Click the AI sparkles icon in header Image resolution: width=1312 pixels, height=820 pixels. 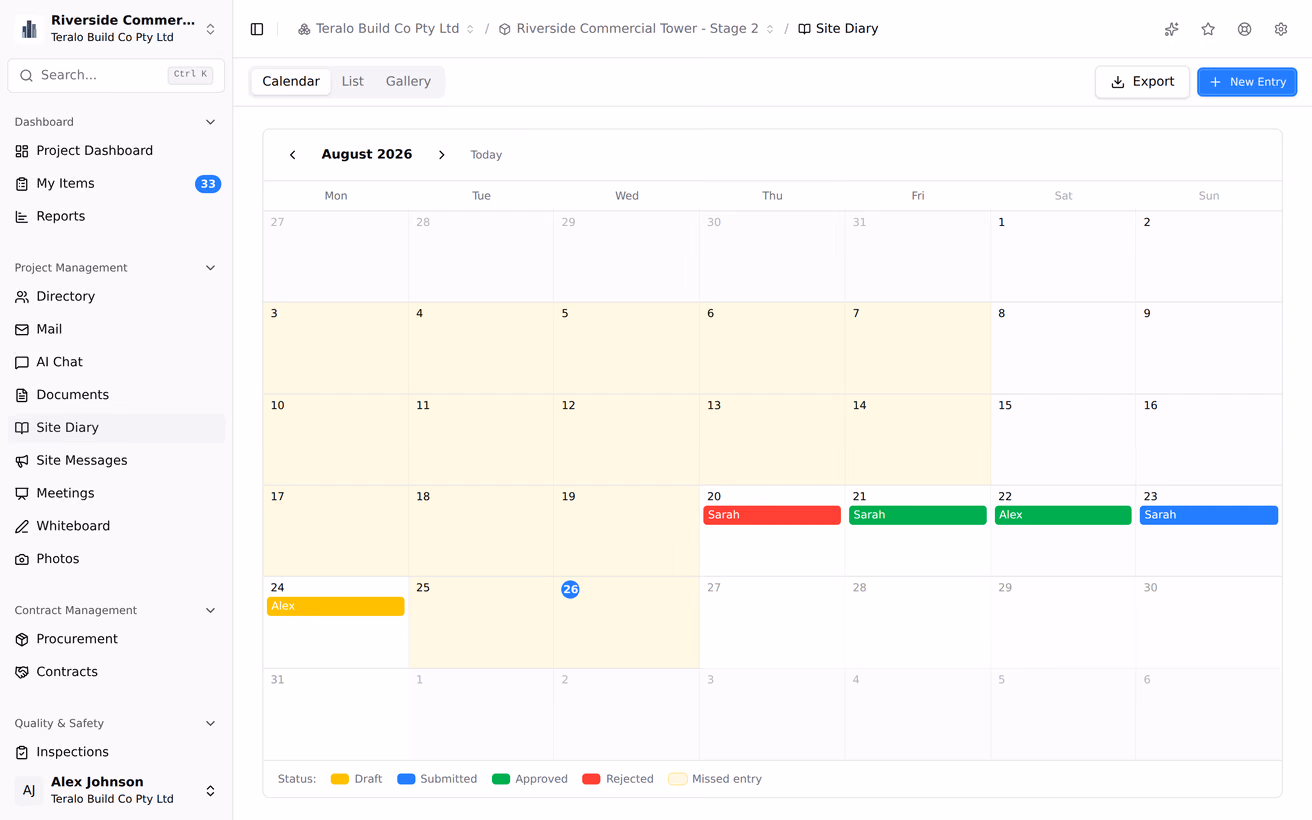tap(1171, 29)
